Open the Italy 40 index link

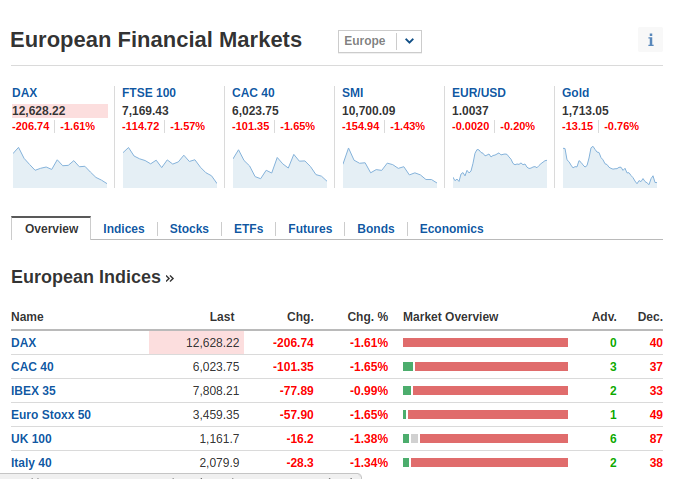(31, 463)
